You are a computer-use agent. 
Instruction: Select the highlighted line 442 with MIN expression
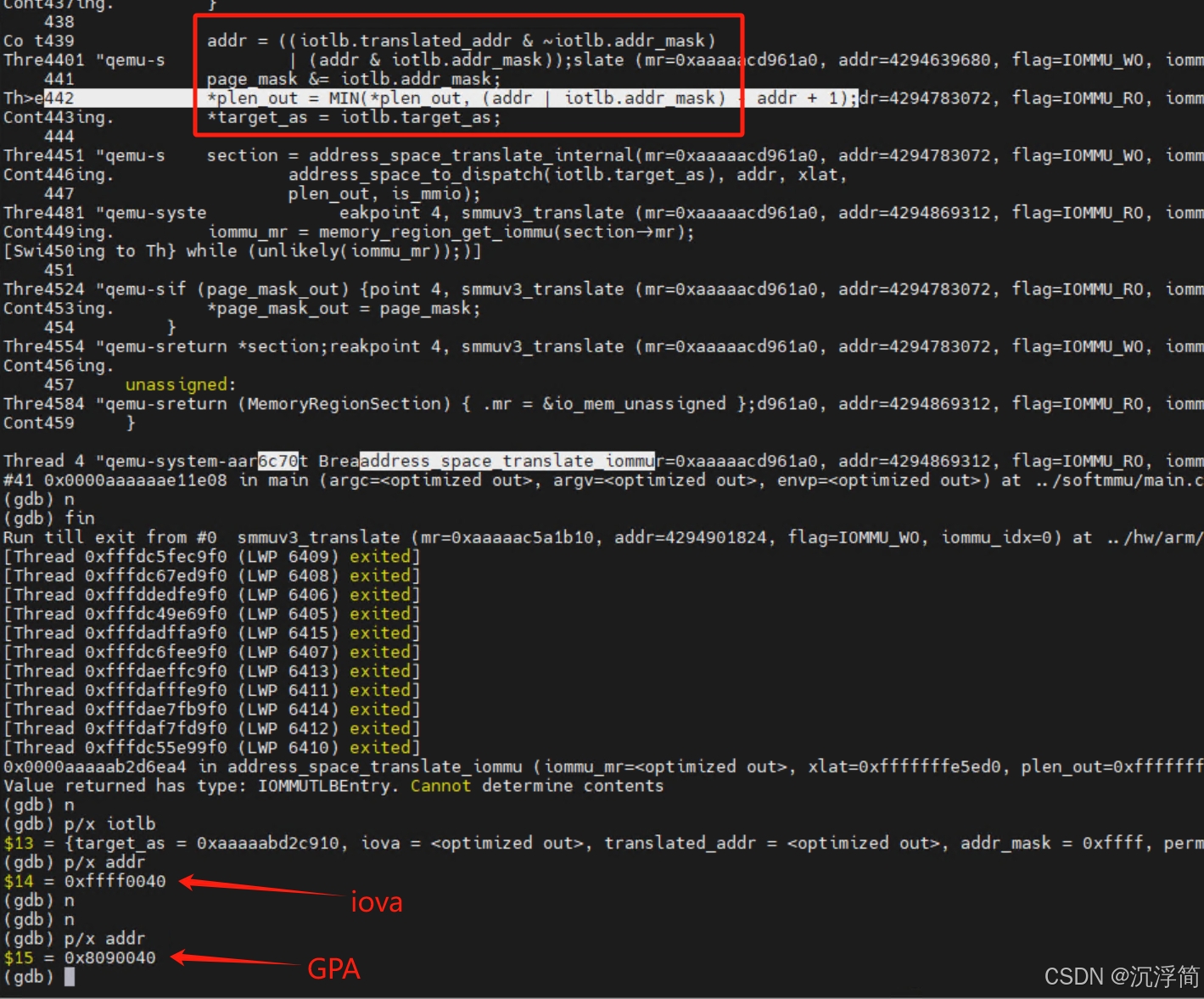pos(475,98)
